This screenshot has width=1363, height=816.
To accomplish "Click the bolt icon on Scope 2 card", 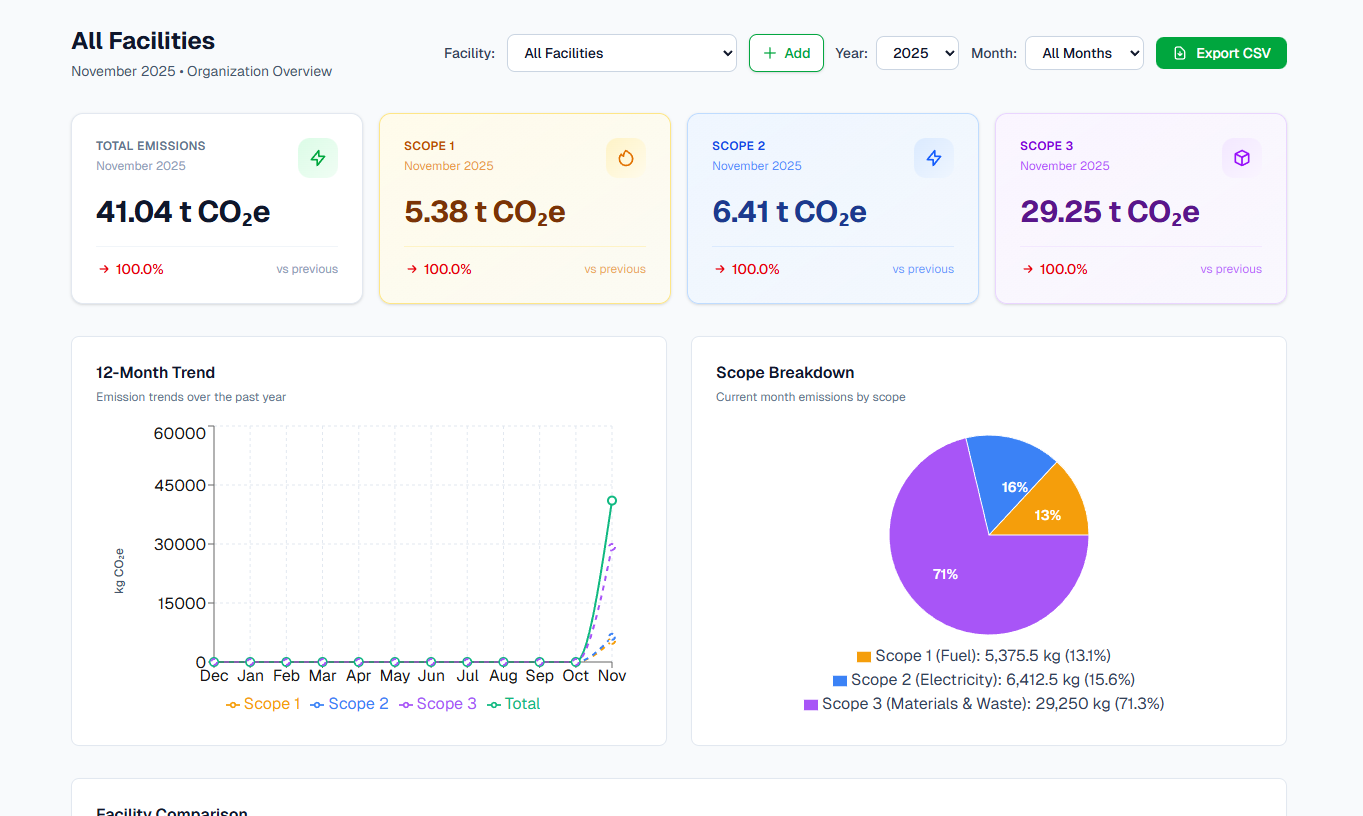I will 933,157.
